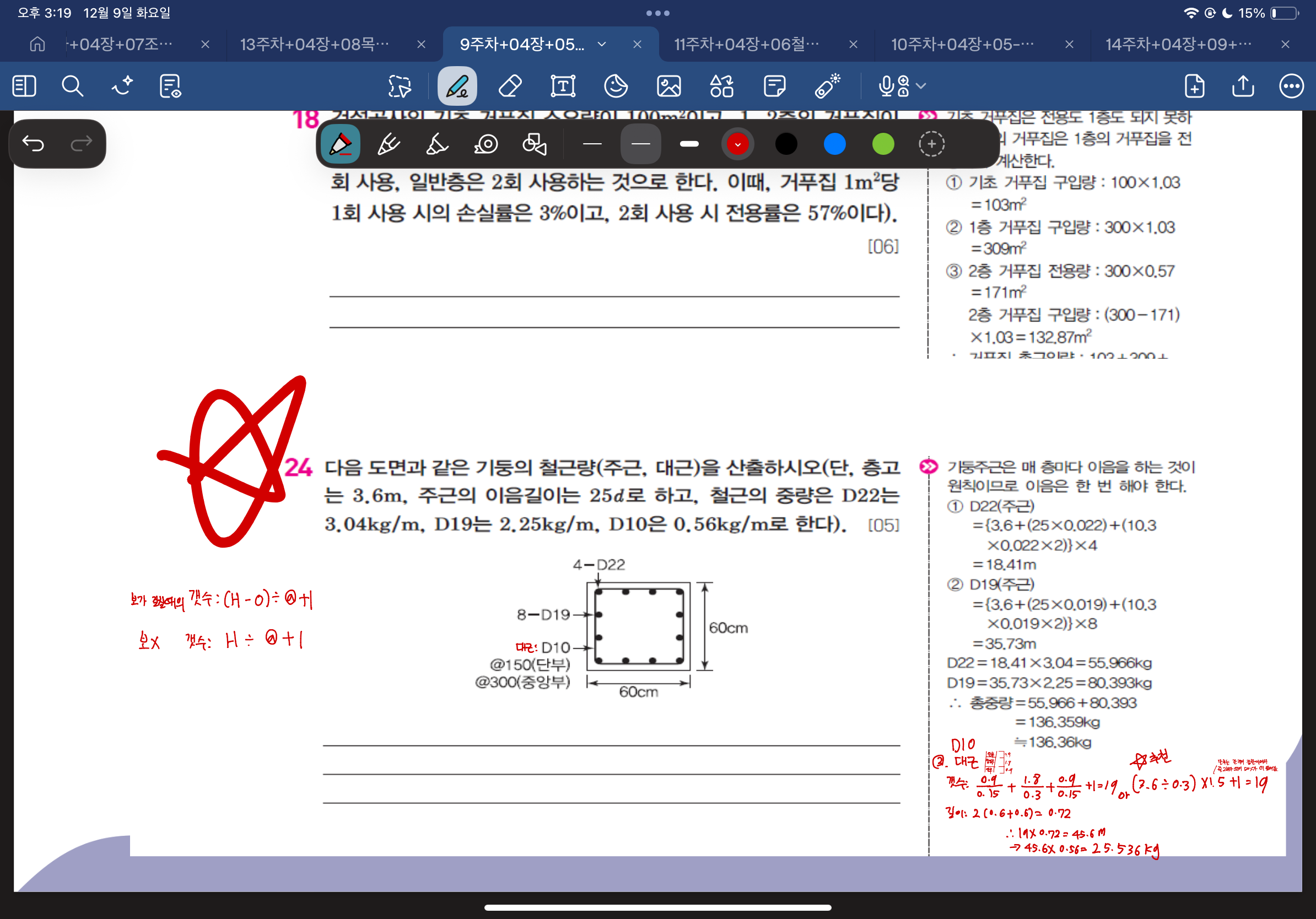
Task: Select the thinnest stroke width
Action: pyautogui.click(x=592, y=144)
